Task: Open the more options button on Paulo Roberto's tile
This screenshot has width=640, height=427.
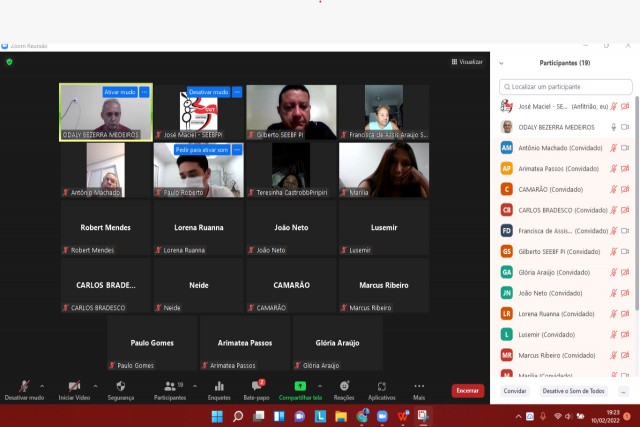Action: click(x=237, y=150)
